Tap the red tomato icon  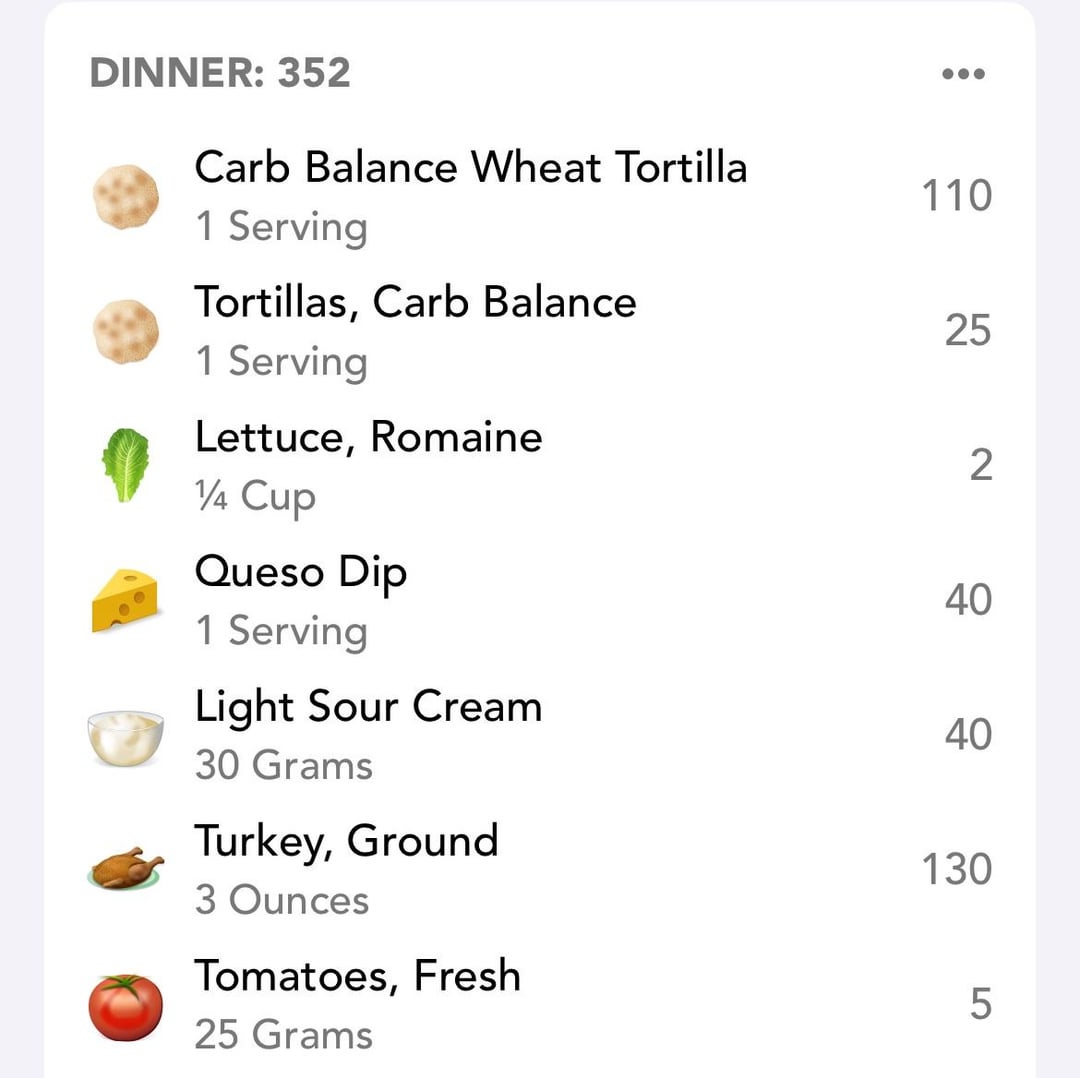(125, 1007)
